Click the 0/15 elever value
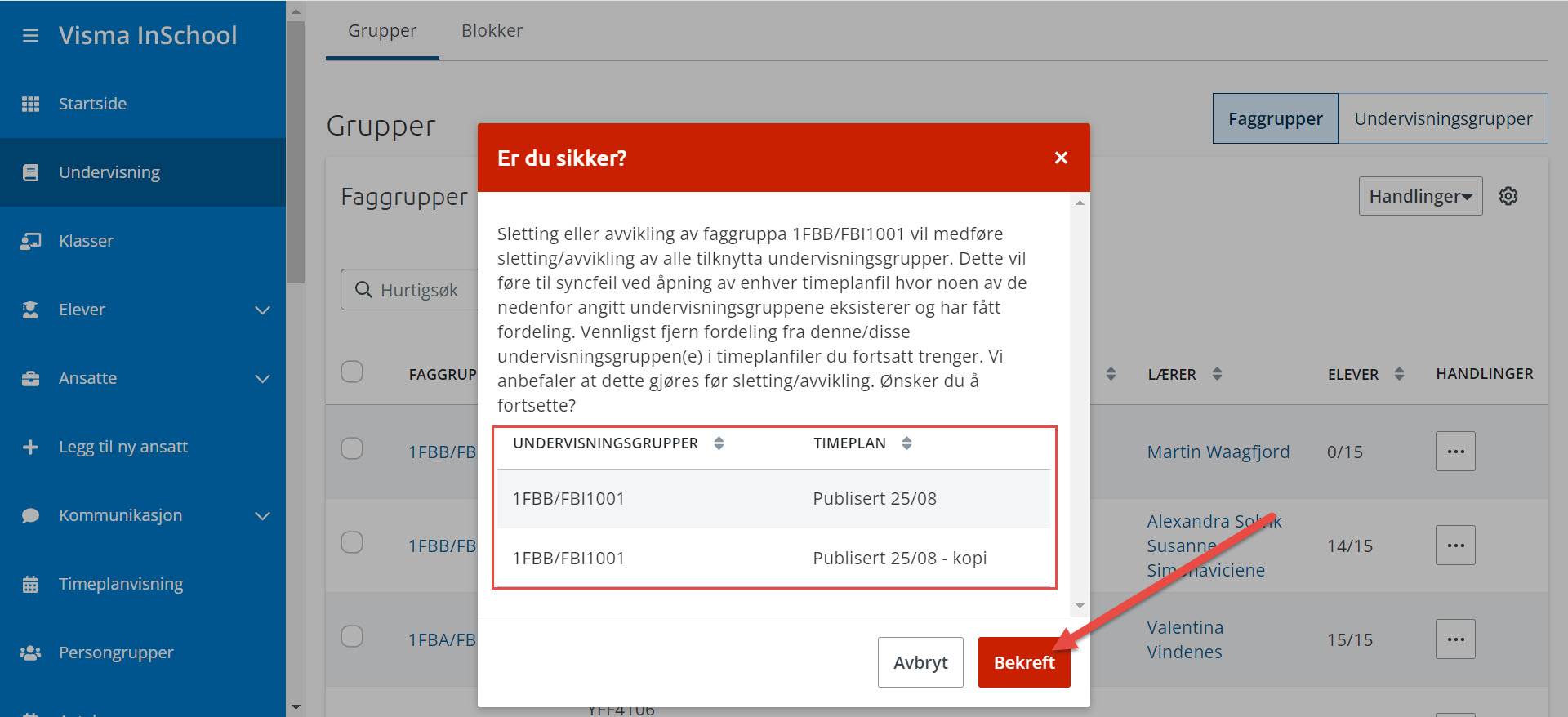The width and height of the screenshot is (1568, 717). (x=1344, y=452)
